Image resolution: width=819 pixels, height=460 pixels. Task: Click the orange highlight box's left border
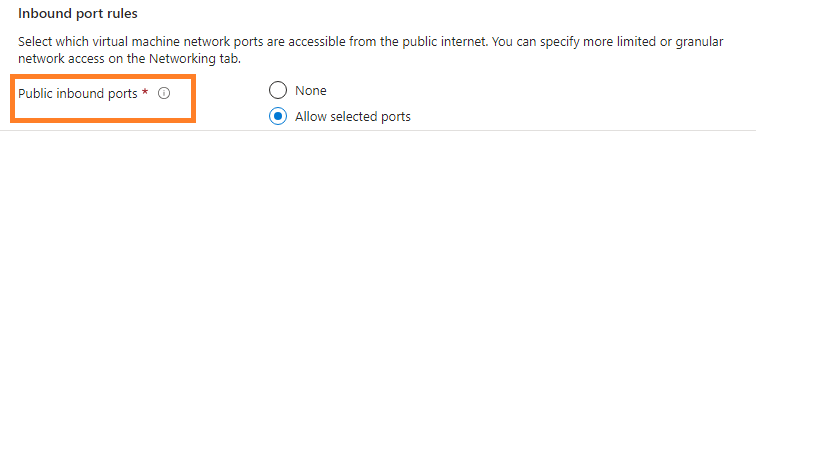[12, 99]
